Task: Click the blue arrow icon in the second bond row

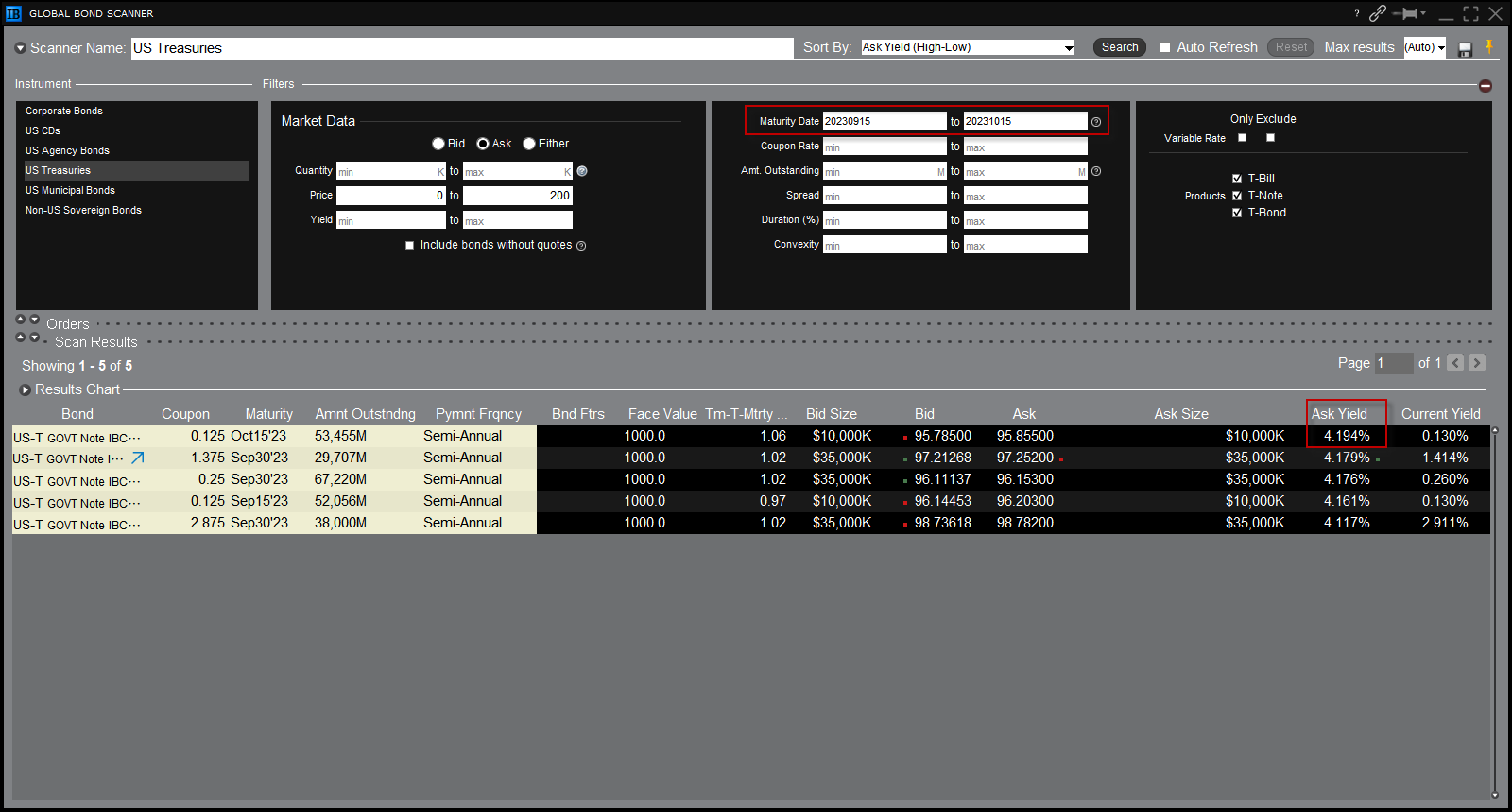Action: click(138, 458)
